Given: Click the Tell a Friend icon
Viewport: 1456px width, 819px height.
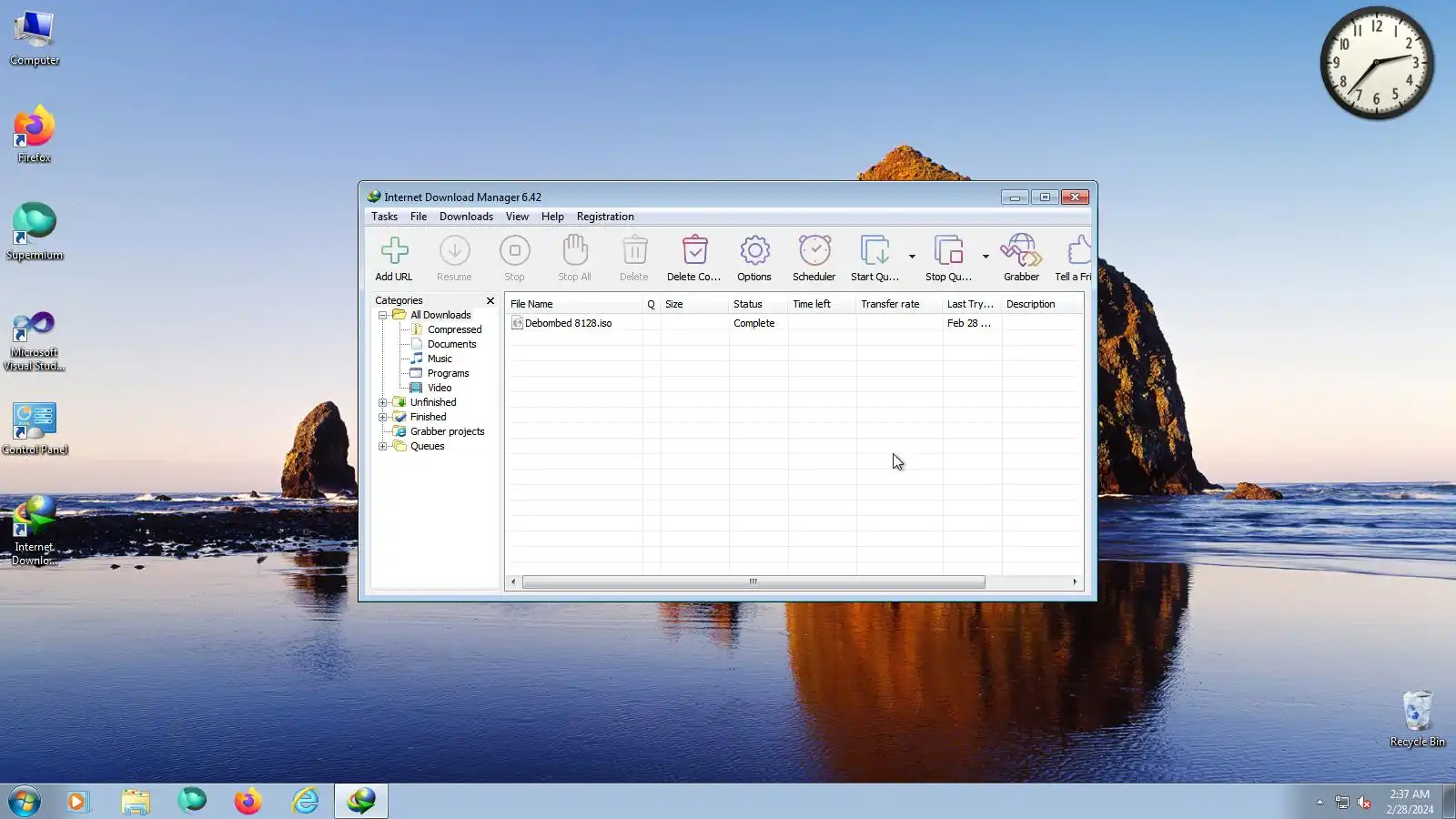Looking at the screenshot, I should tap(1074, 258).
